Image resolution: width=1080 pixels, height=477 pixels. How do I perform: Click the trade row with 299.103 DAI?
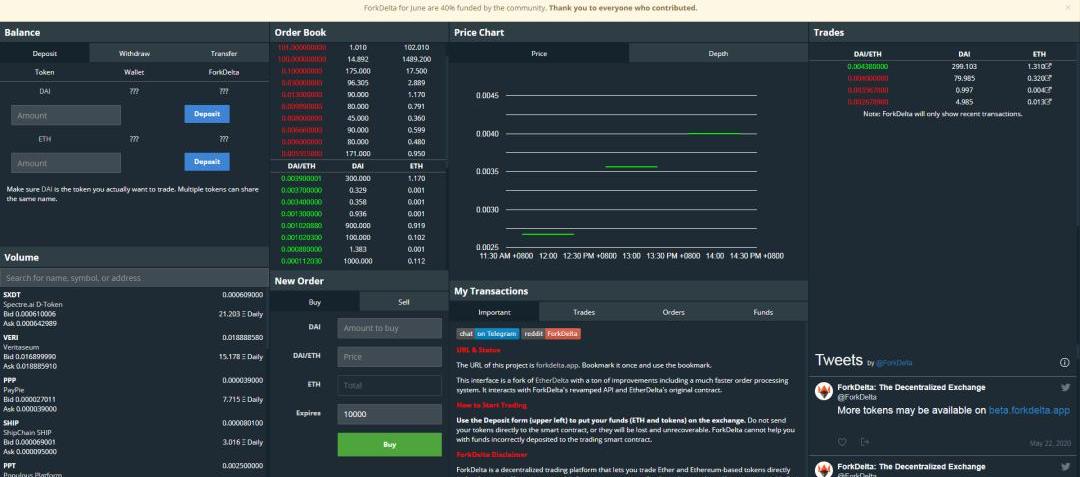coord(942,67)
